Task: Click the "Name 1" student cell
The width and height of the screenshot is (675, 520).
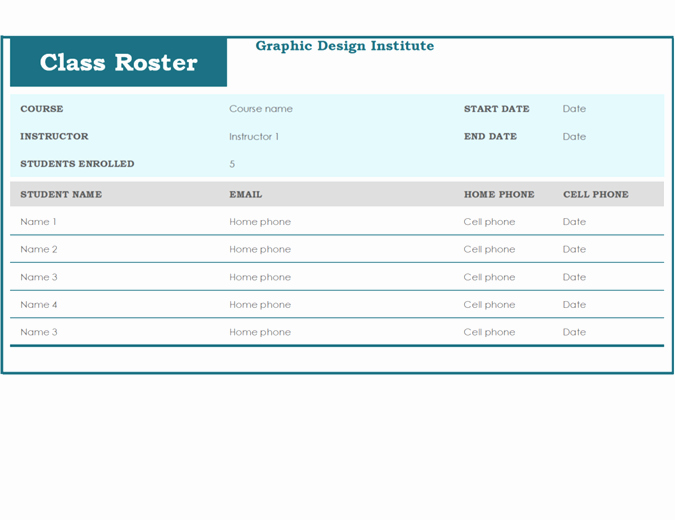Action: pyautogui.click(x=38, y=222)
